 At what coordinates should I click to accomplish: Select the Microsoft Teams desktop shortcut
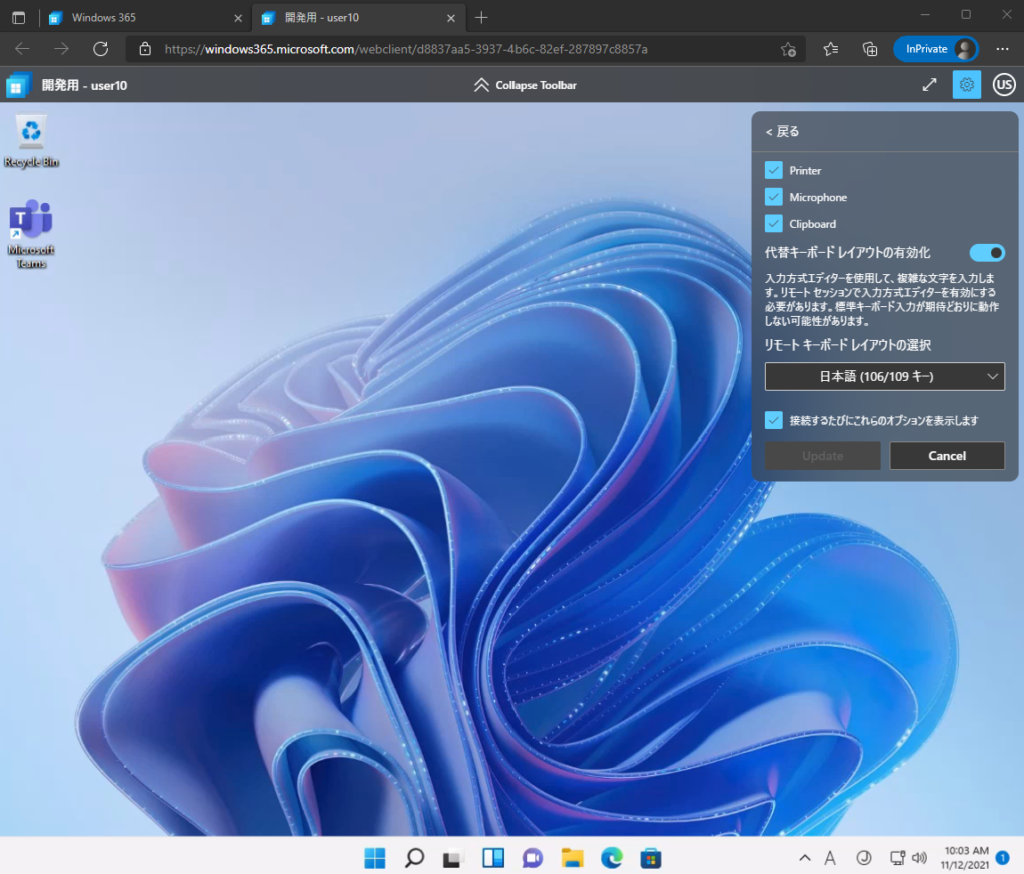[x=31, y=234]
